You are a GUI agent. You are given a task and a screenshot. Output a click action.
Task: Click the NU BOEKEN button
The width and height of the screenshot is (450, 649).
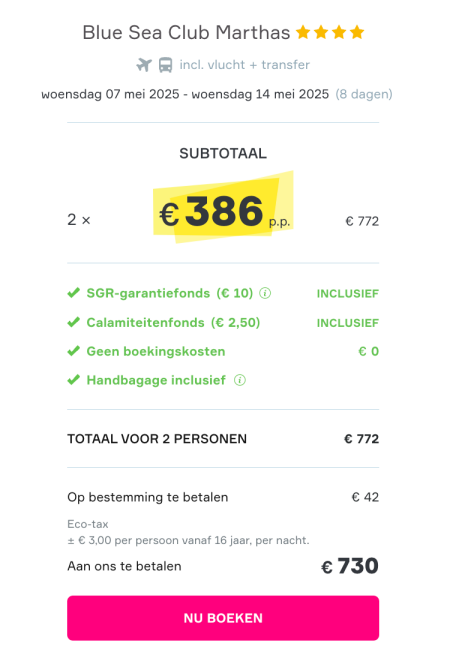(x=223, y=618)
